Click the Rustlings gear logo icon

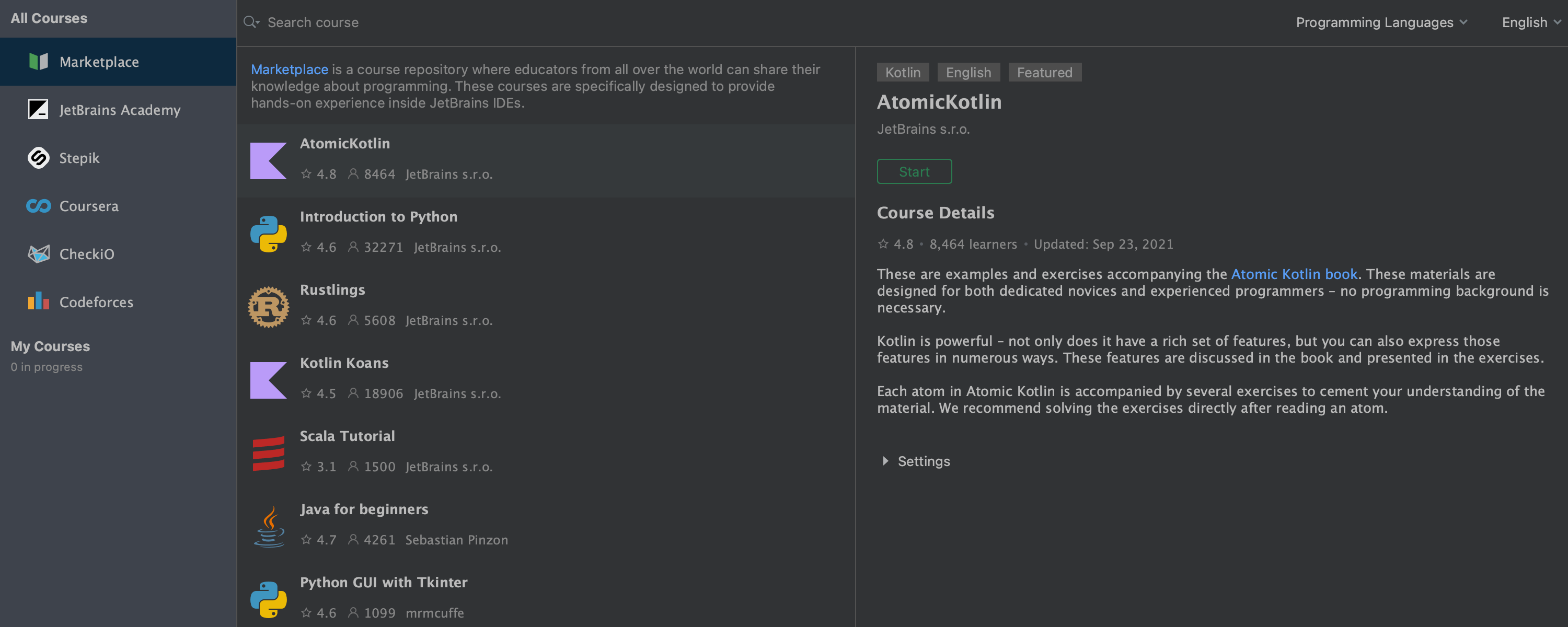coord(269,307)
